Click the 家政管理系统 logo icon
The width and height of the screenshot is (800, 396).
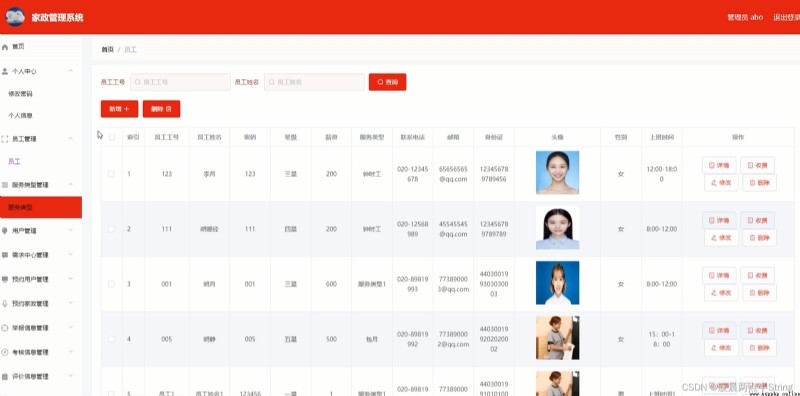tap(15, 17)
